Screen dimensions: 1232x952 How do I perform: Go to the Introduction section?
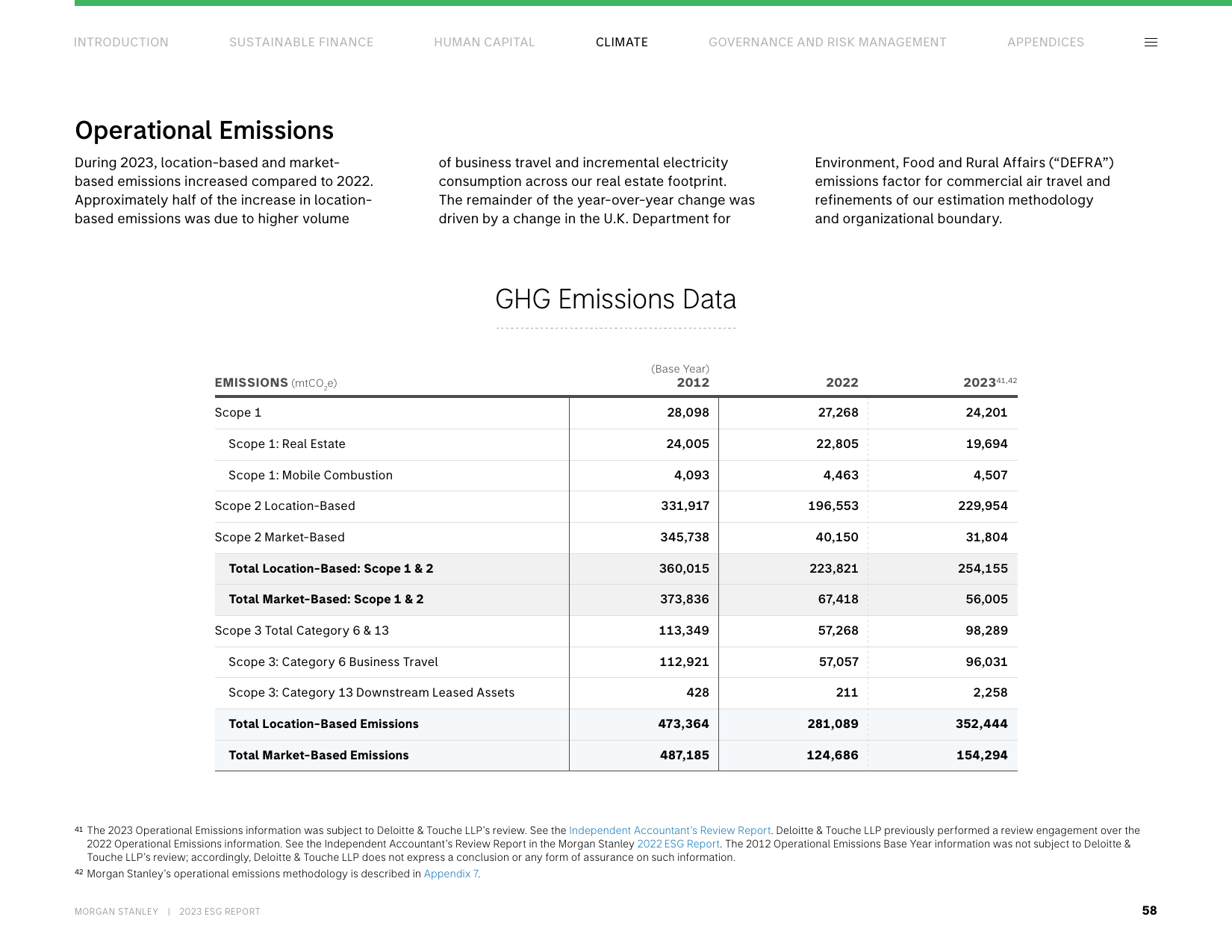tap(121, 43)
